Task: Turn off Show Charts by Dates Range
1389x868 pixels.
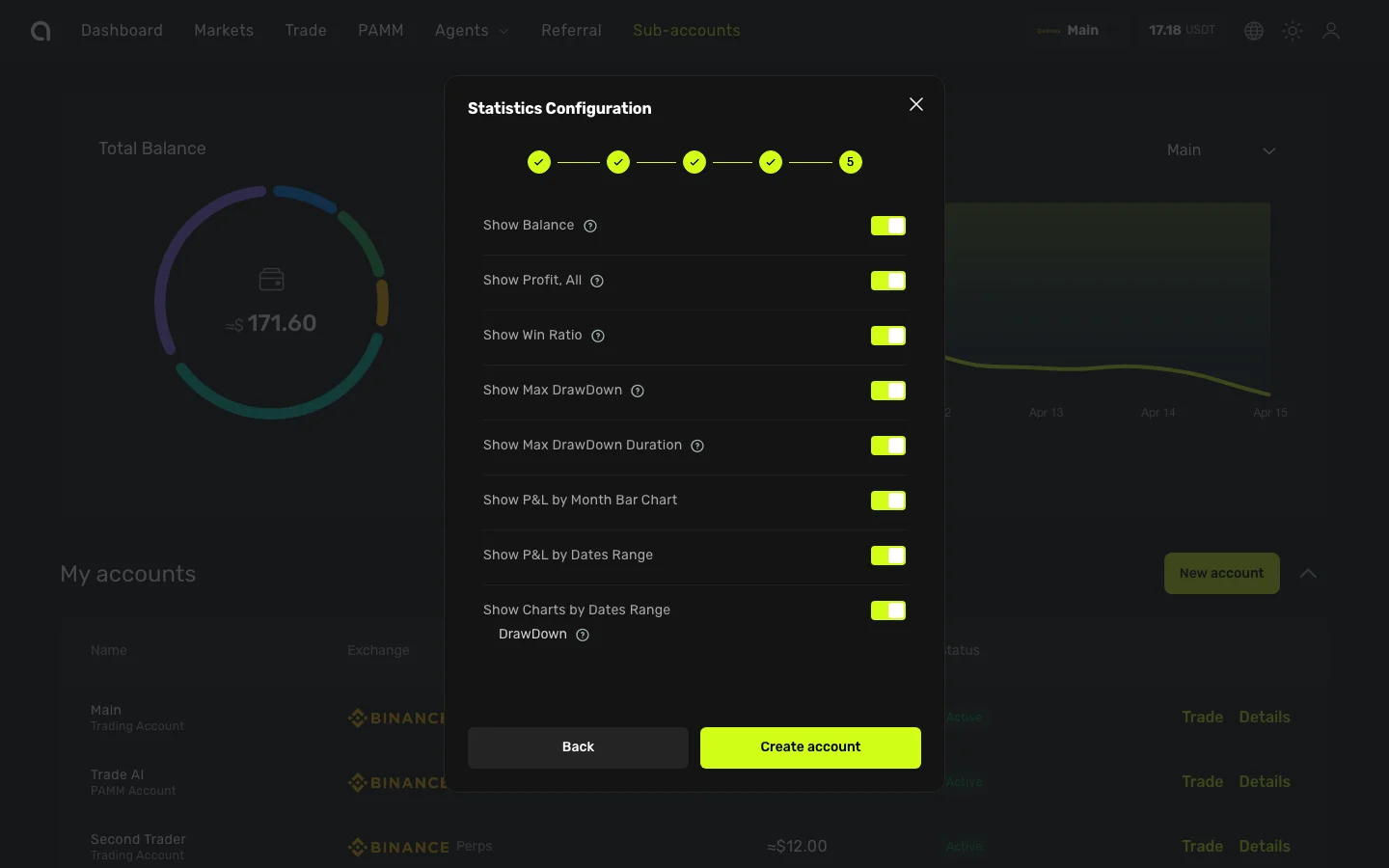Action: point(887,610)
